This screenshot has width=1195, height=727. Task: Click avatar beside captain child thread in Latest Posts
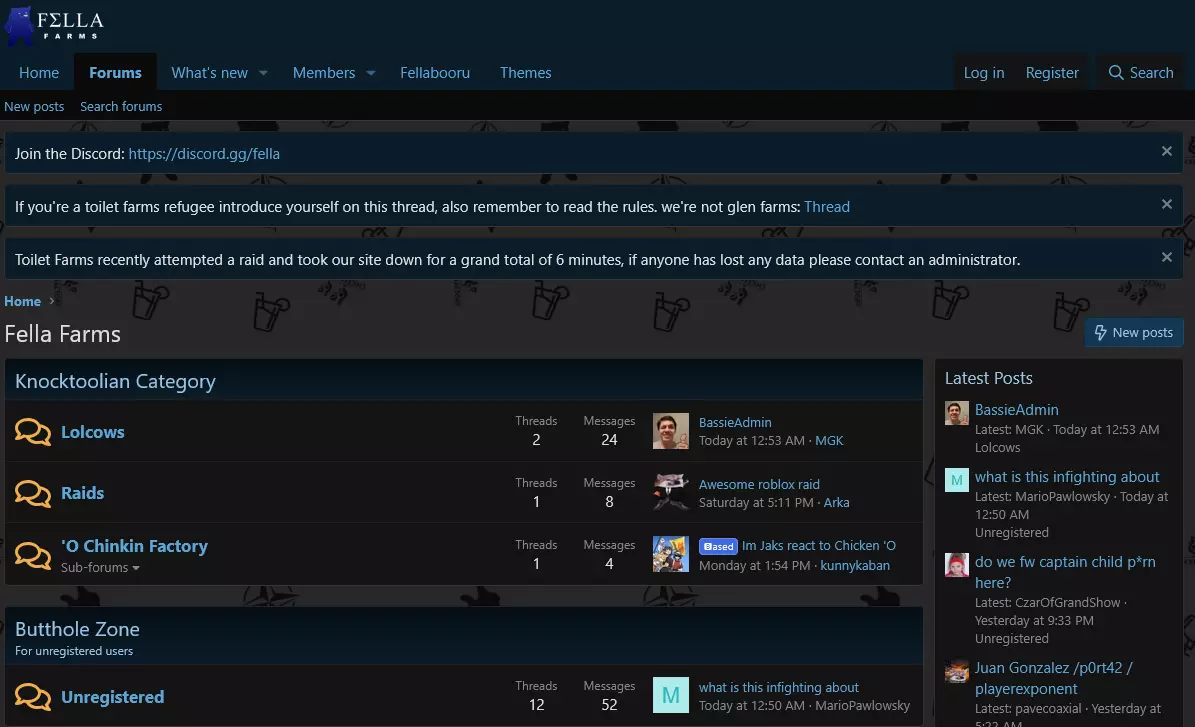tap(956, 565)
